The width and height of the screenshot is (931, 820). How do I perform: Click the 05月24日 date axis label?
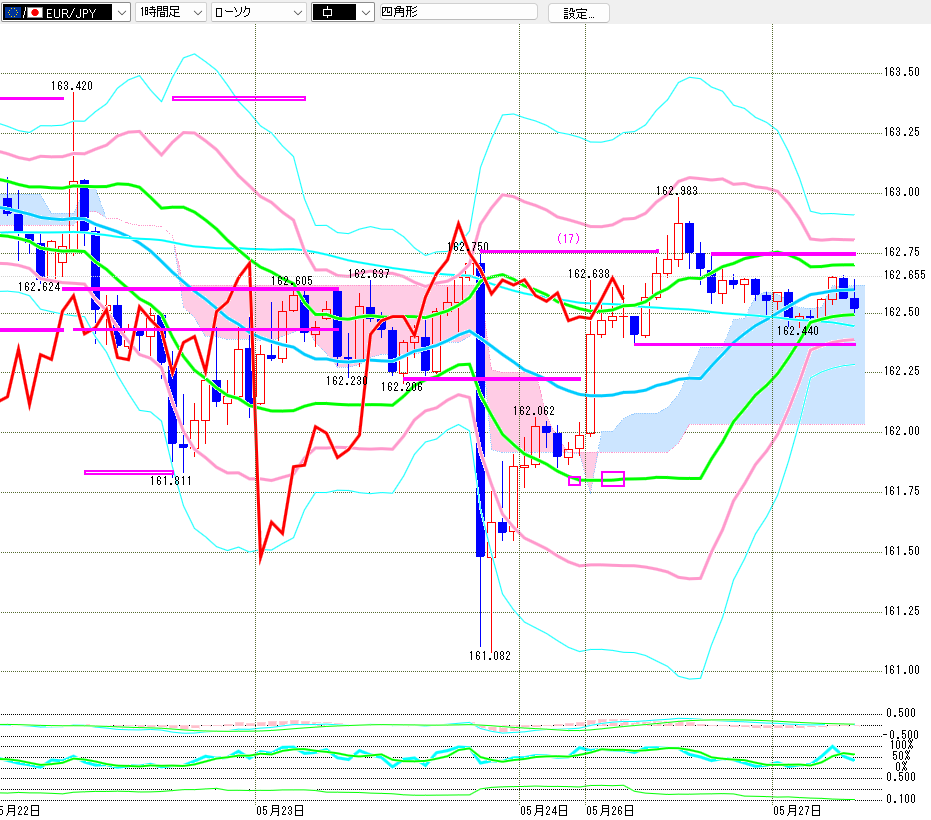(544, 811)
